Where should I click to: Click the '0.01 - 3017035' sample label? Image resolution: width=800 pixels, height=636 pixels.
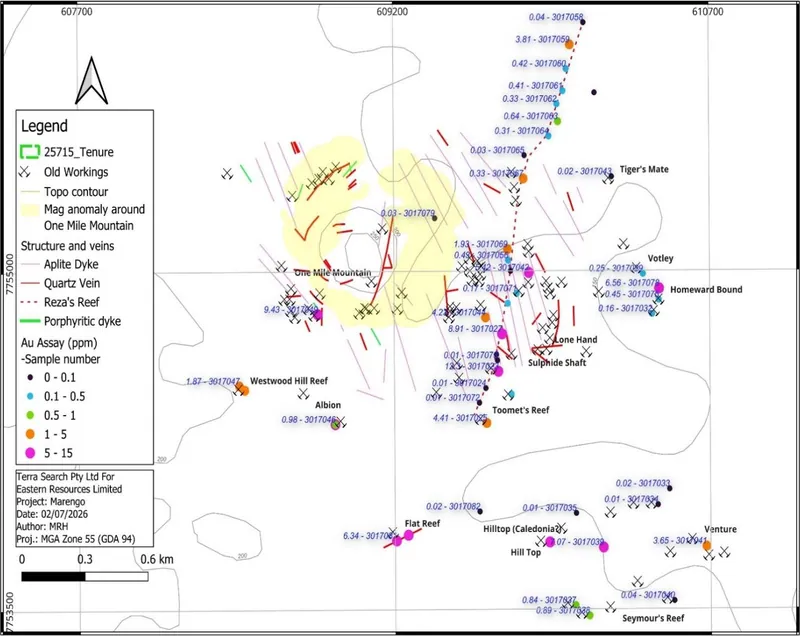point(549,508)
